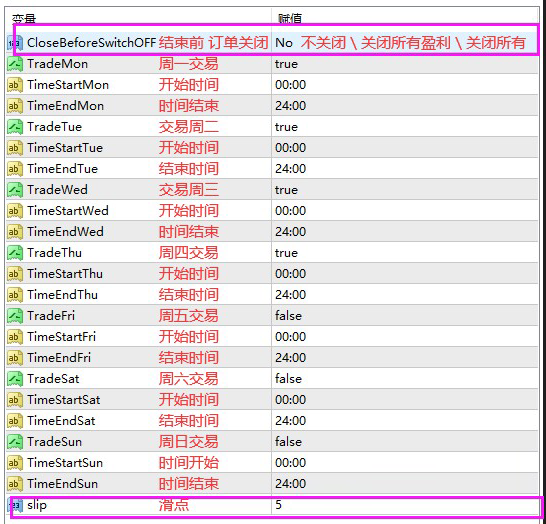Edit the TimeEndMon 24:00 value

tap(290, 106)
